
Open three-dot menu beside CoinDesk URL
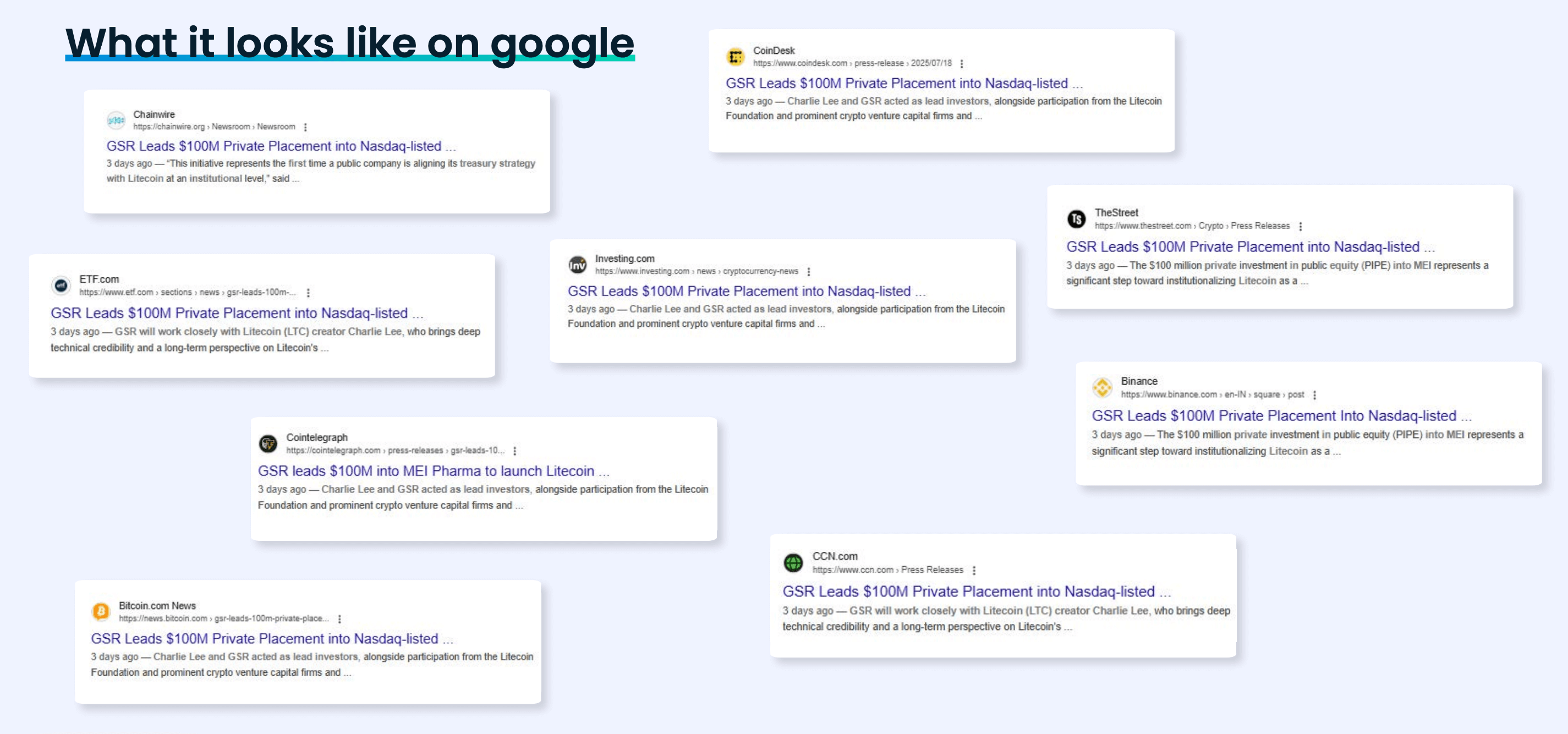click(962, 64)
